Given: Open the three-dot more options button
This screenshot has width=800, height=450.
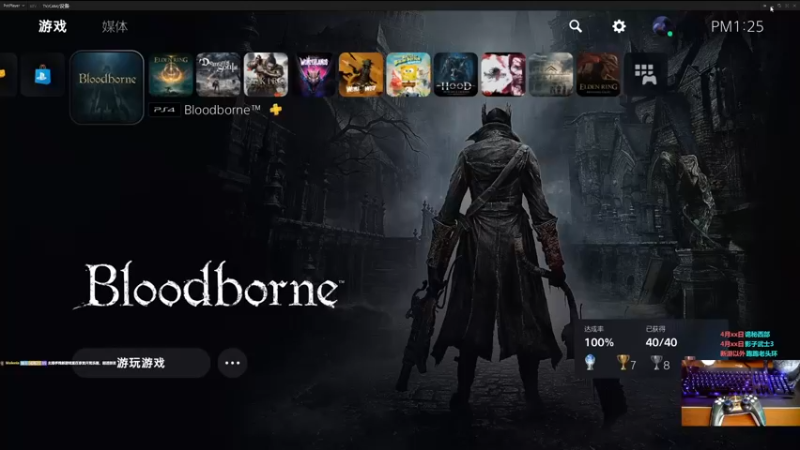Looking at the screenshot, I should pos(232,363).
